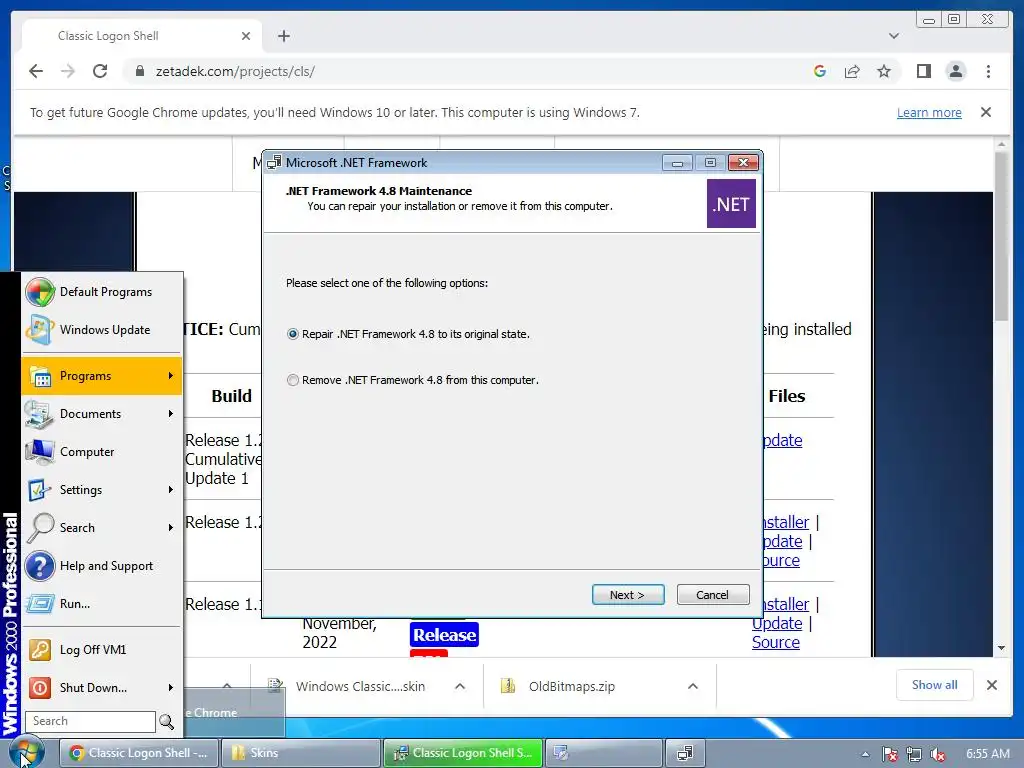This screenshot has height=768, width=1024.
Task: Expand Settings submenu in Start menu
Action: click(102, 489)
